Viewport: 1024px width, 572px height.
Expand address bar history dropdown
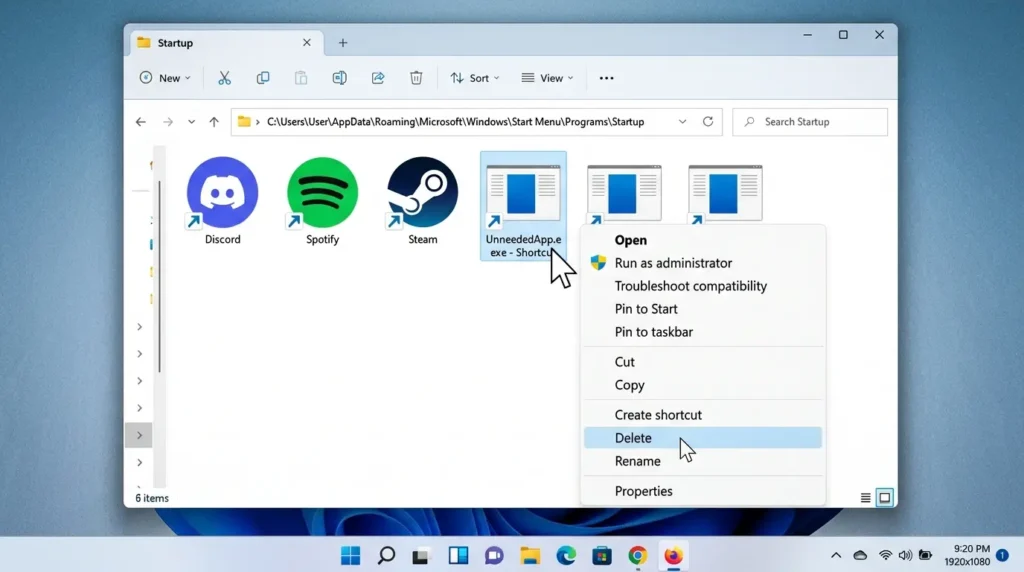pos(682,121)
